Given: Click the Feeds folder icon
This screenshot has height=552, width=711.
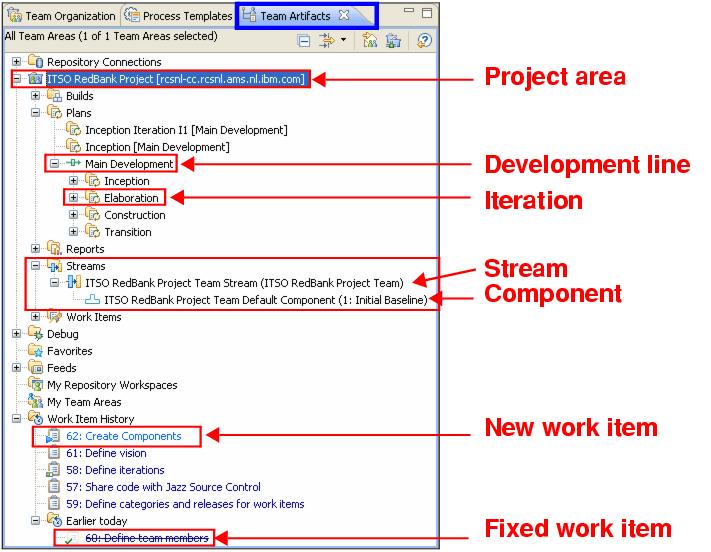Looking at the screenshot, I should click(35, 367).
